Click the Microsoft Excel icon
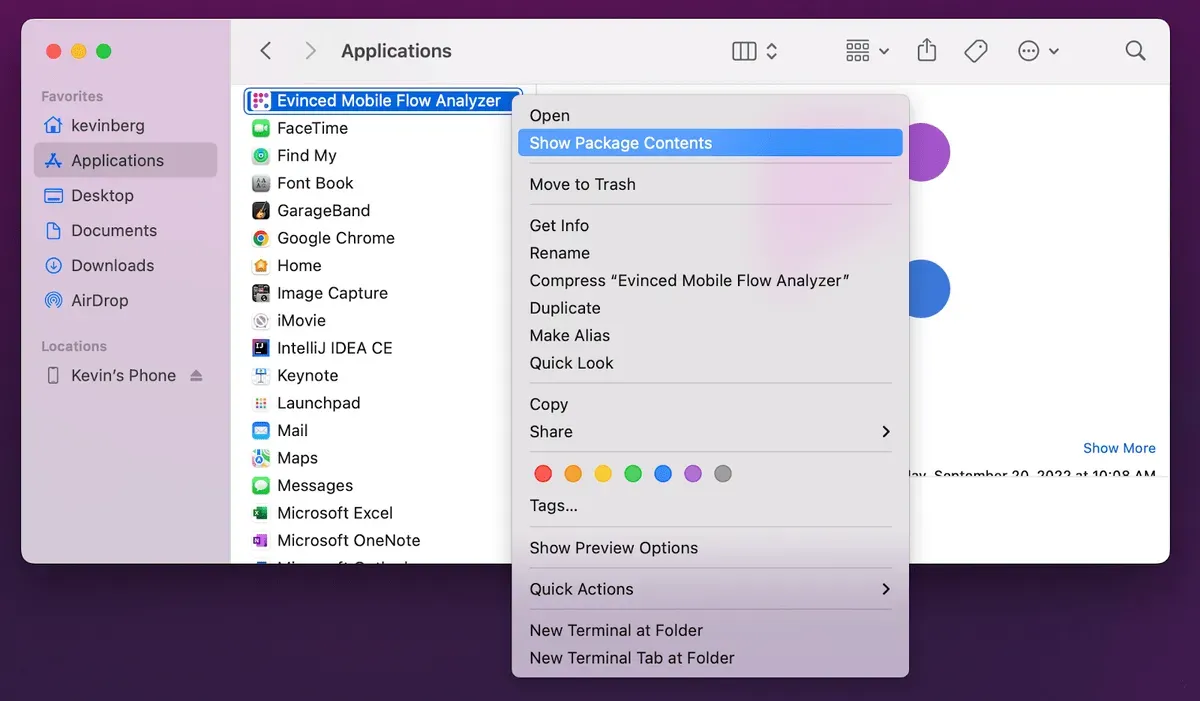Image resolution: width=1200 pixels, height=701 pixels. 260,513
